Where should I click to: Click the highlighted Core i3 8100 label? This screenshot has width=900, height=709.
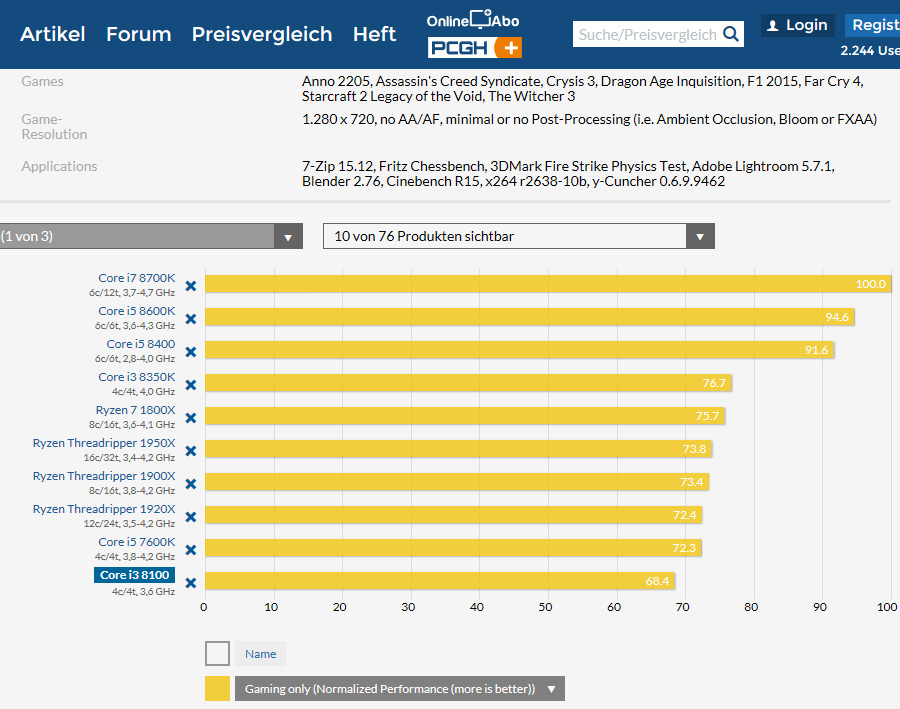134,575
